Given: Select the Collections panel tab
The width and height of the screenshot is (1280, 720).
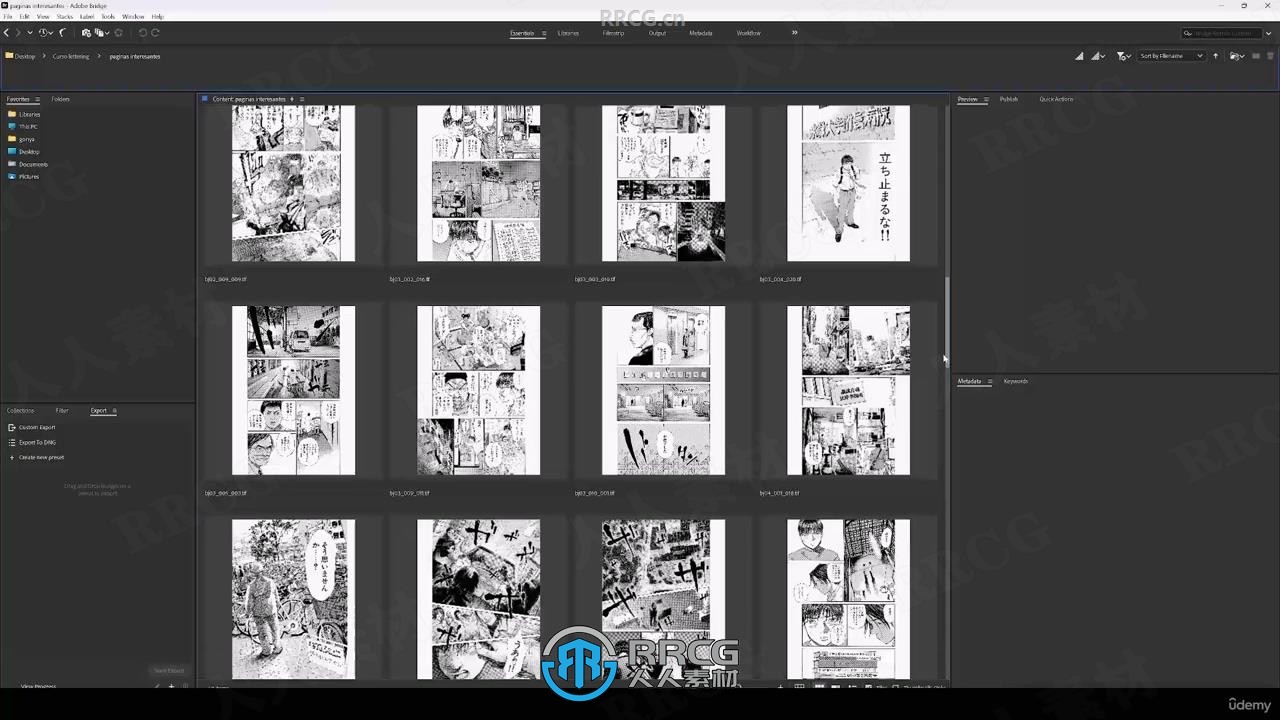Looking at the screenshot, I should (x=20, y=410).
